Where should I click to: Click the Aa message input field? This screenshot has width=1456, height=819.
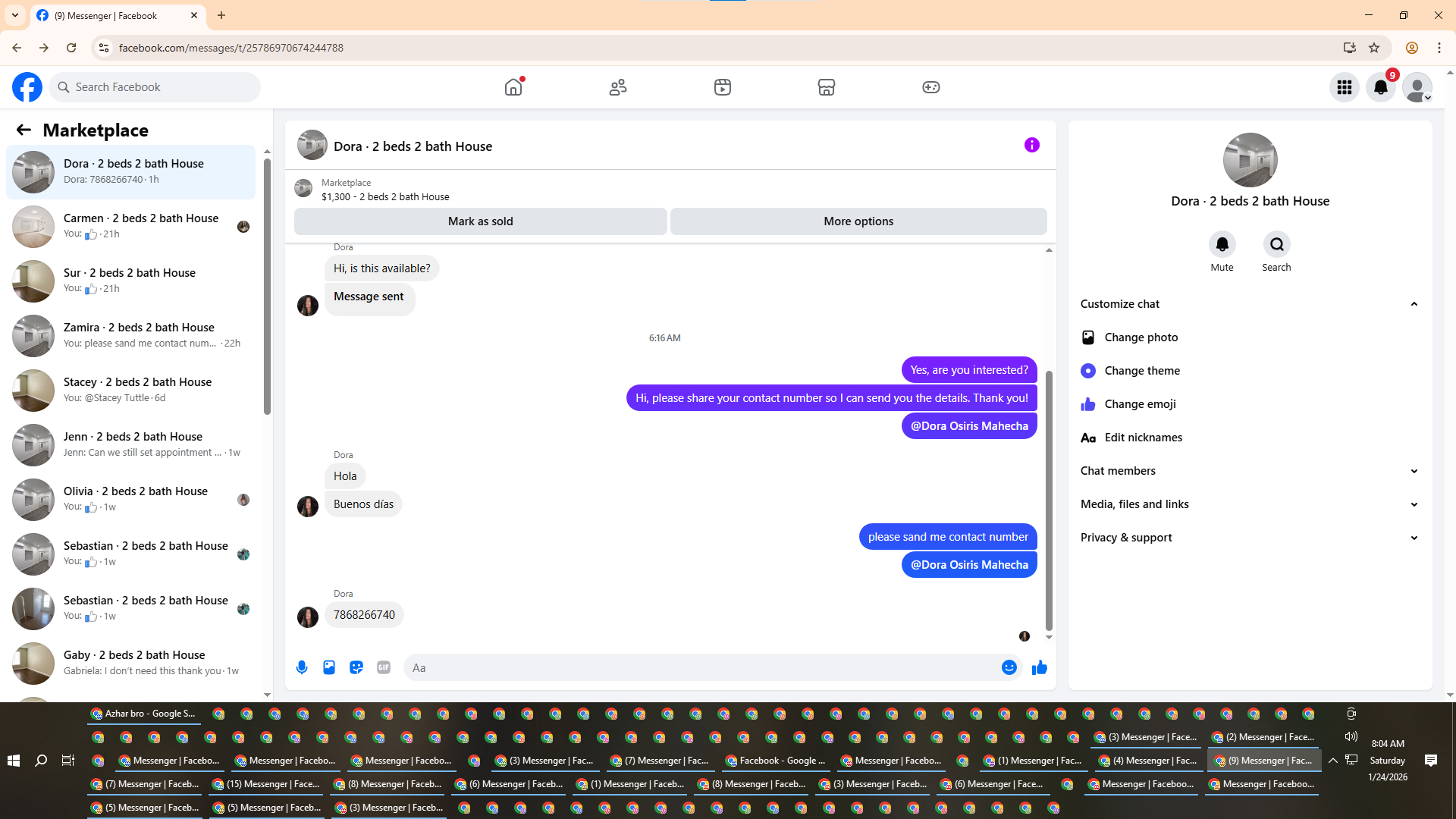coord(698,667)
